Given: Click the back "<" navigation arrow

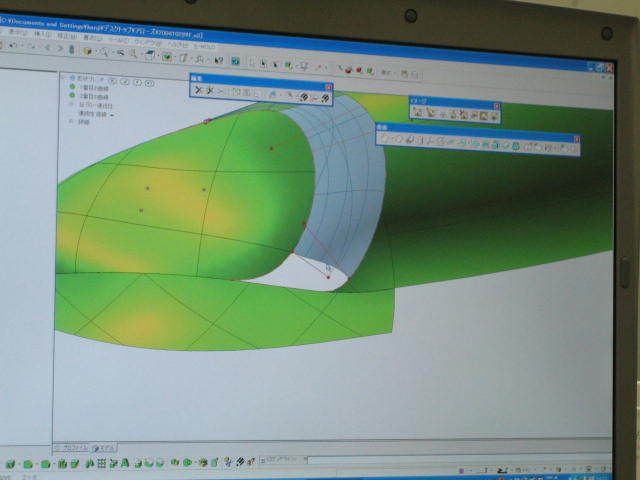Looking at the screenshot, I should (x=47, y=48).
